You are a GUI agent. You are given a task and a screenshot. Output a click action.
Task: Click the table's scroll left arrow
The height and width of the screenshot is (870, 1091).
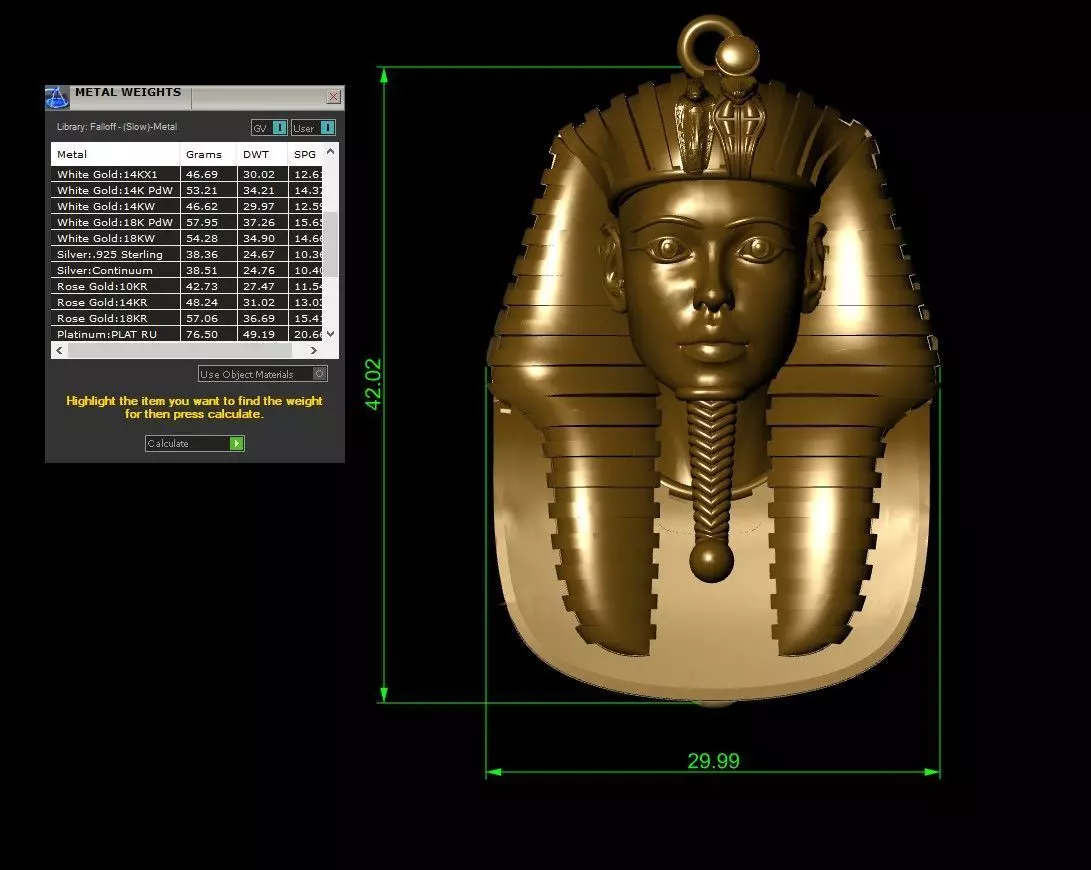click(x=59, y=351)
